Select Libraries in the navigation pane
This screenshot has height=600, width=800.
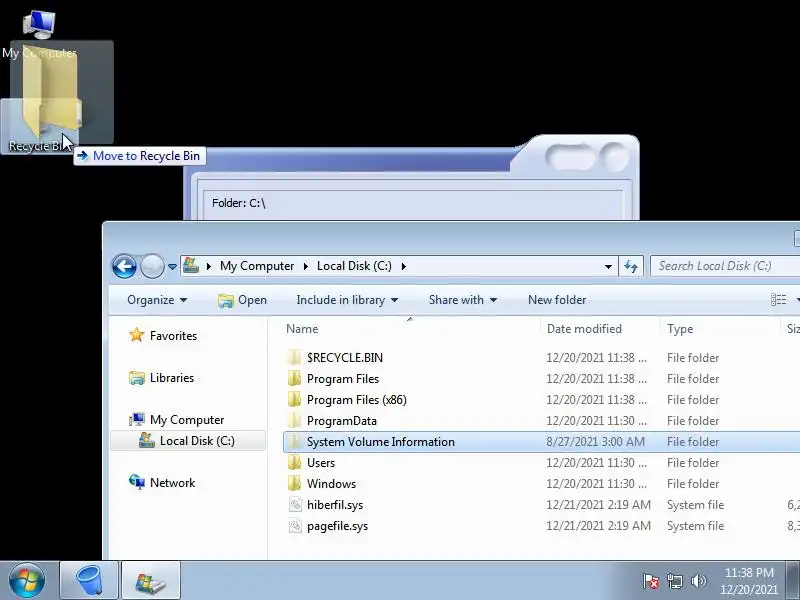pyautogui.click(x=171, y=378)
